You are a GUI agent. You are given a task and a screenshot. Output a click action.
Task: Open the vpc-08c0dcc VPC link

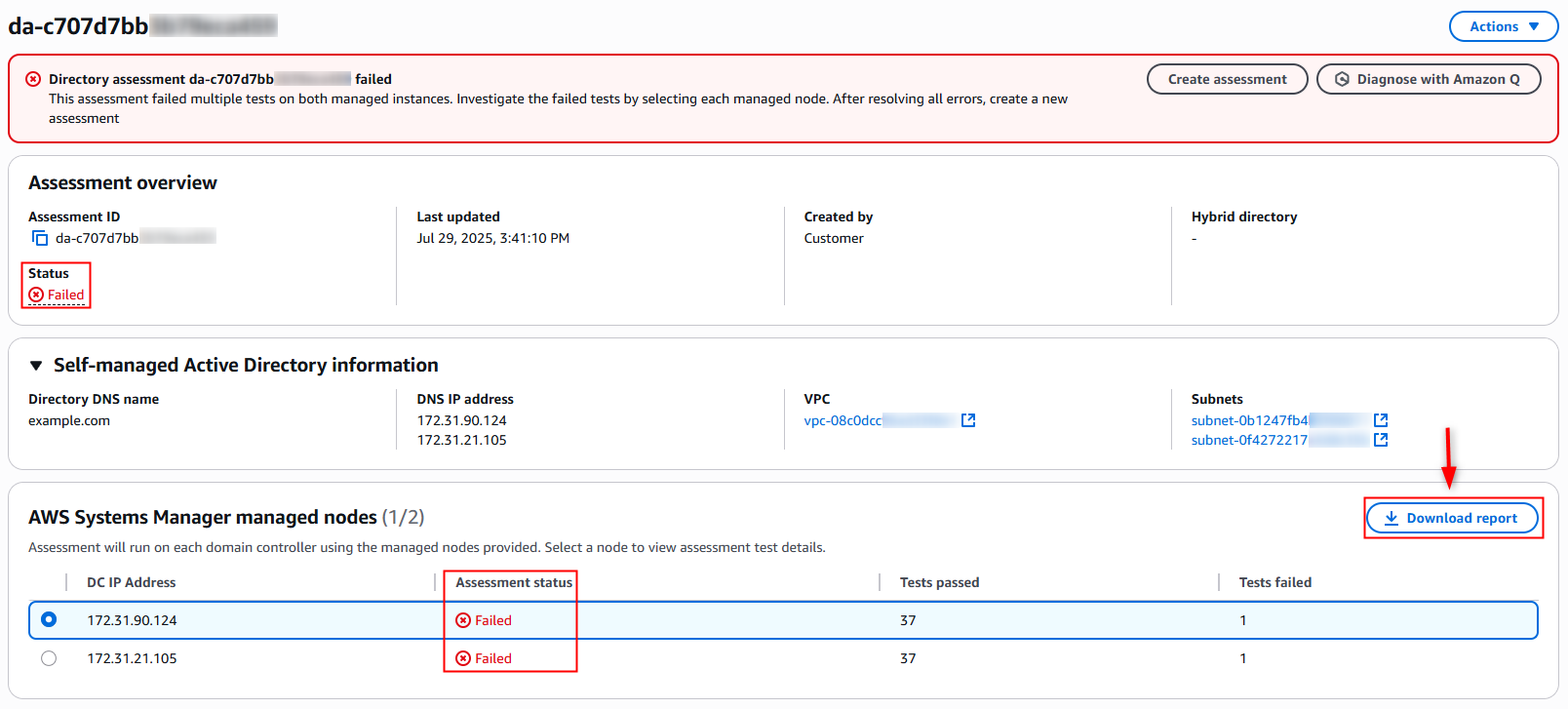coord(880,420)
